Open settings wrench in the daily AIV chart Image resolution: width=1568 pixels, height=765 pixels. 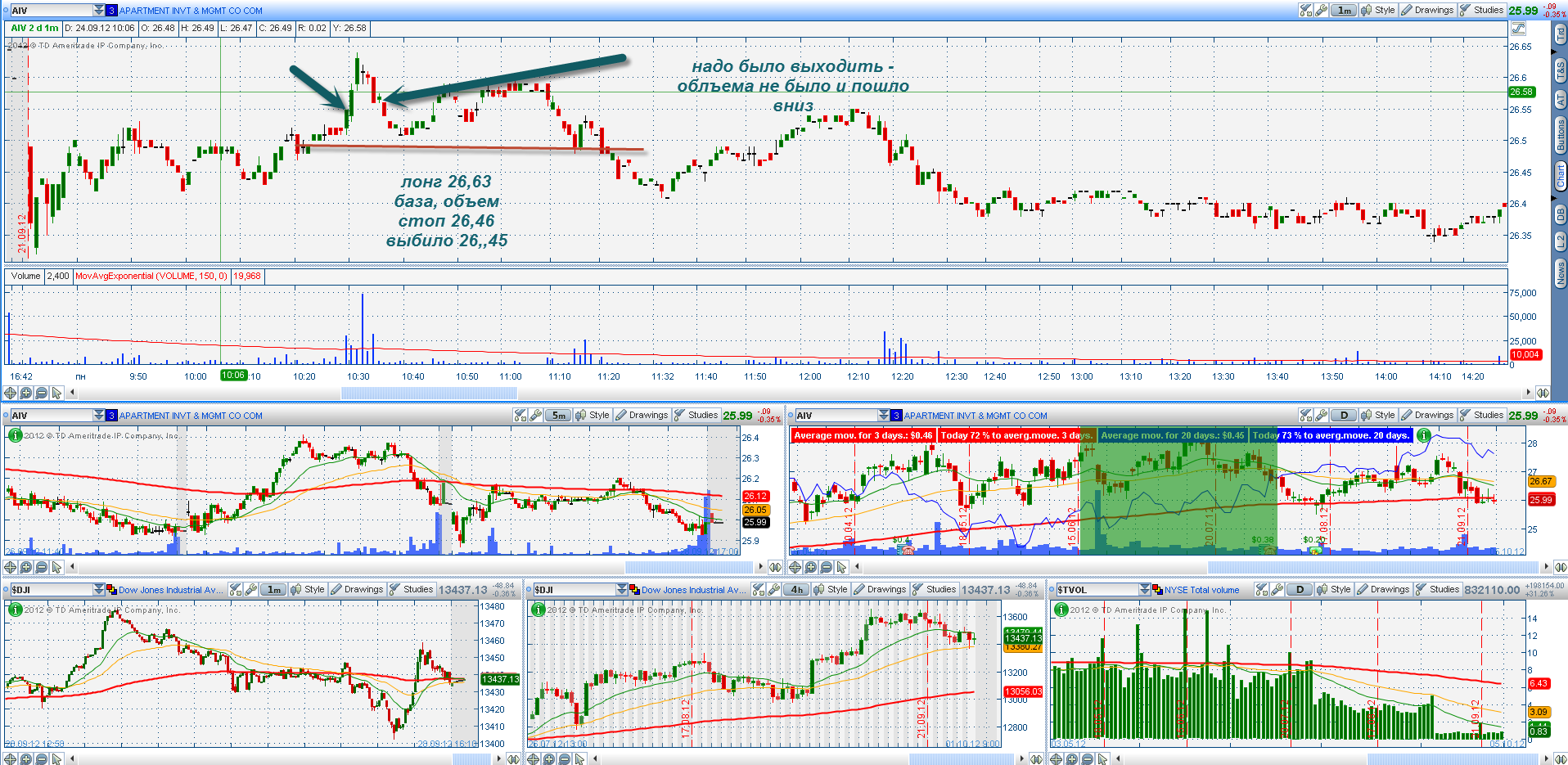(1321, 416)
